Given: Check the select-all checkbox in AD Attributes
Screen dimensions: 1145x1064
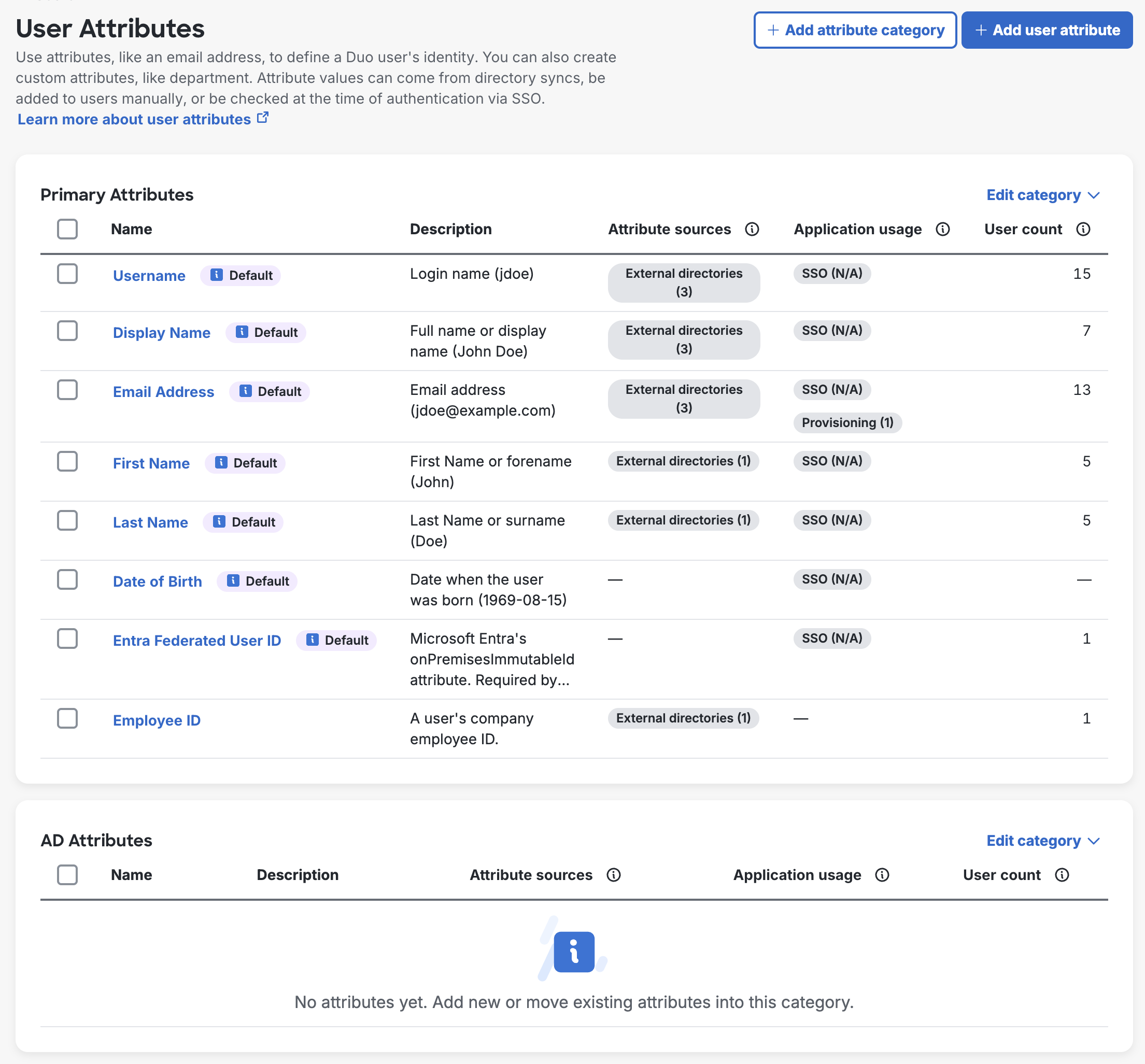Looking at the screenshot, I should [67, 875].
